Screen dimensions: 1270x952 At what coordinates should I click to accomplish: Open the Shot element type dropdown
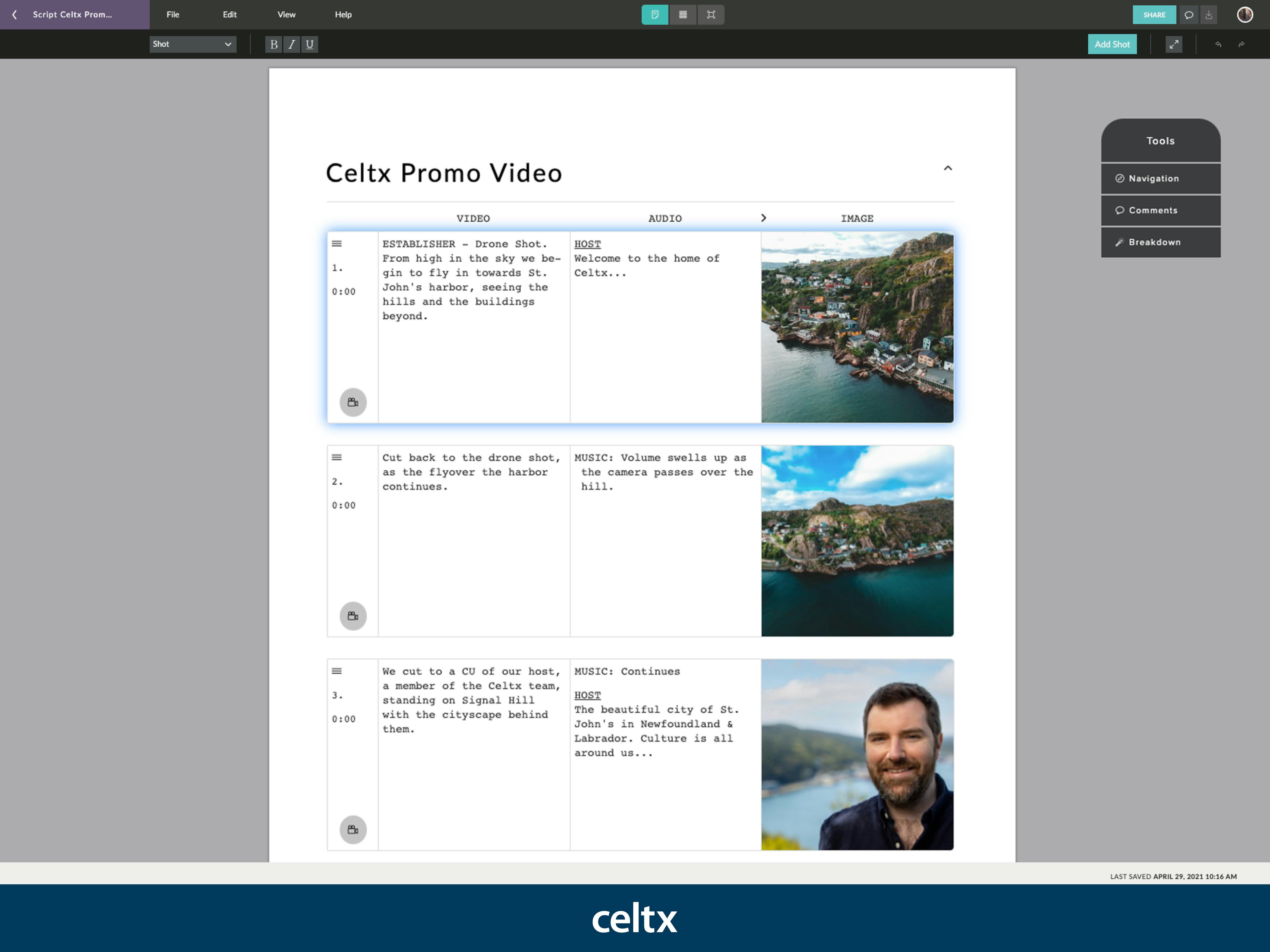193,44
